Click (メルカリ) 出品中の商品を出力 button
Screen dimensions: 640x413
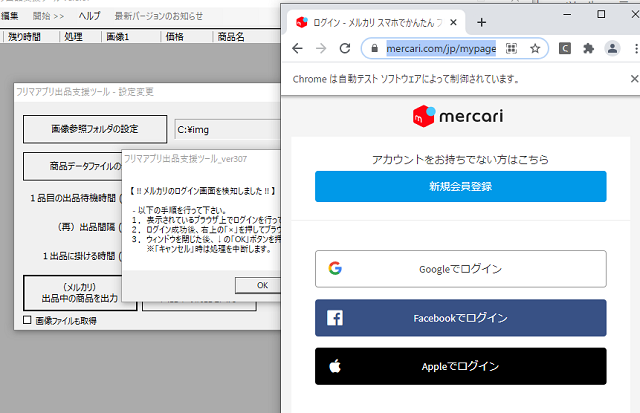tap(80, 293)
